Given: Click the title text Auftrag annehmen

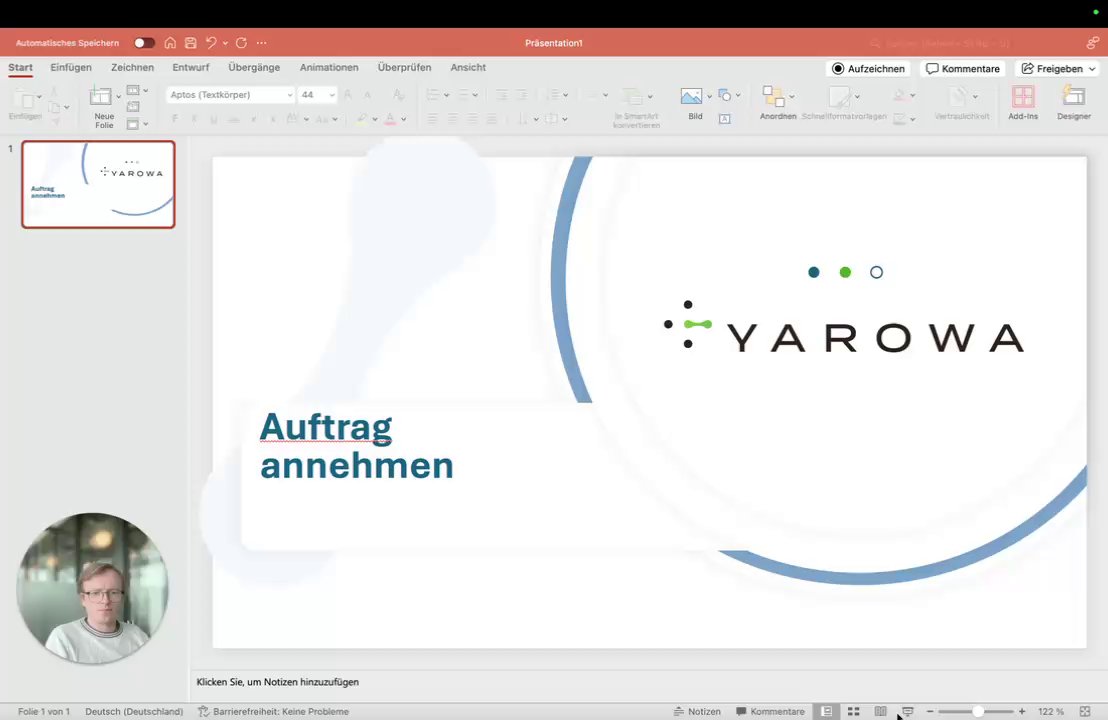Looking at the screenshot, I should (356, 446).
